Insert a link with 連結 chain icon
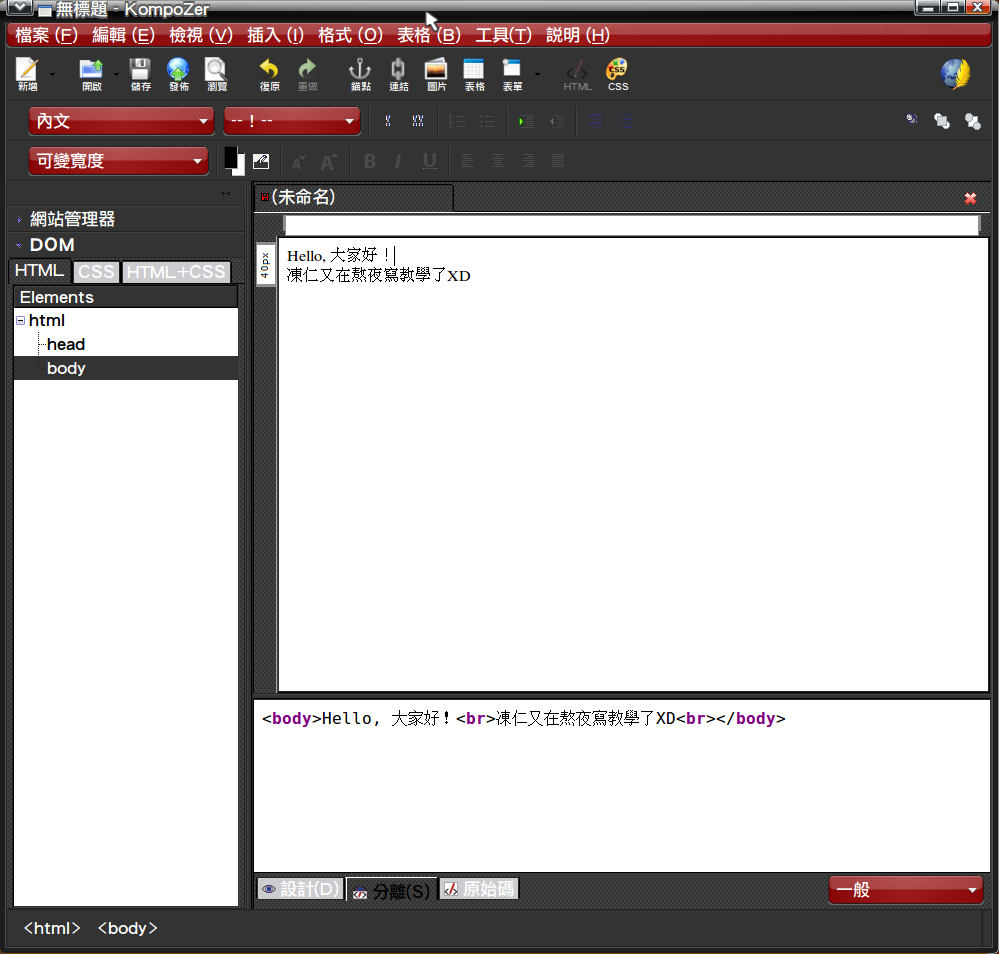The image size is (999, 954). coord(399,75)
